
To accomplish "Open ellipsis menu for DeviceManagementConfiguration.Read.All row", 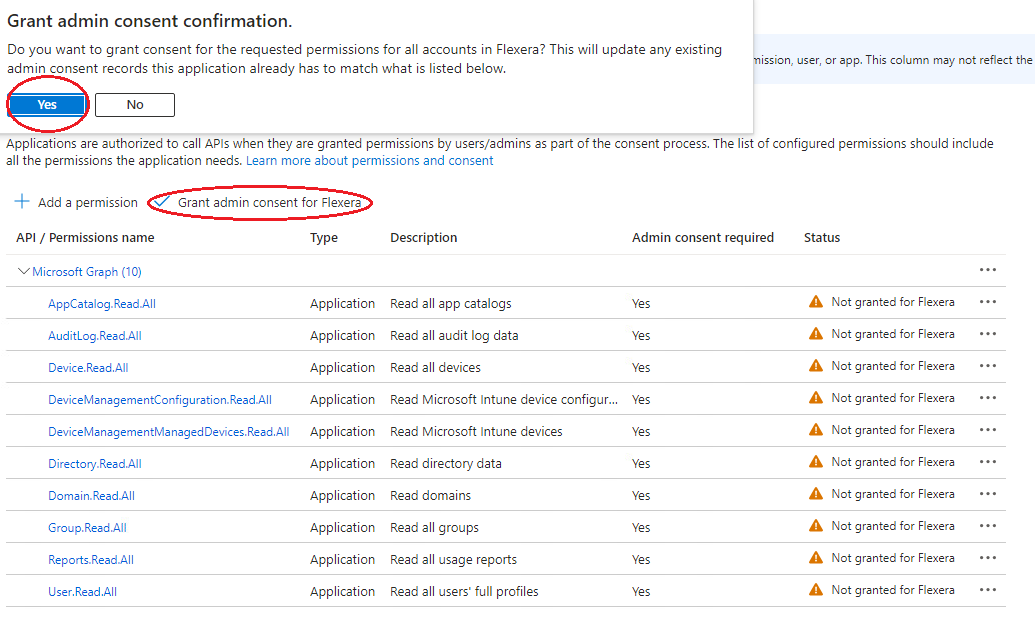I will tap(988, 398).
